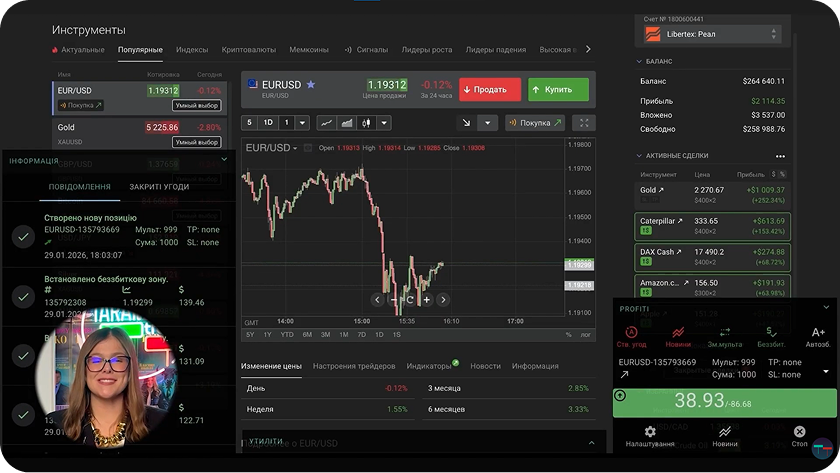Click the red Продать button

point(489,90)
